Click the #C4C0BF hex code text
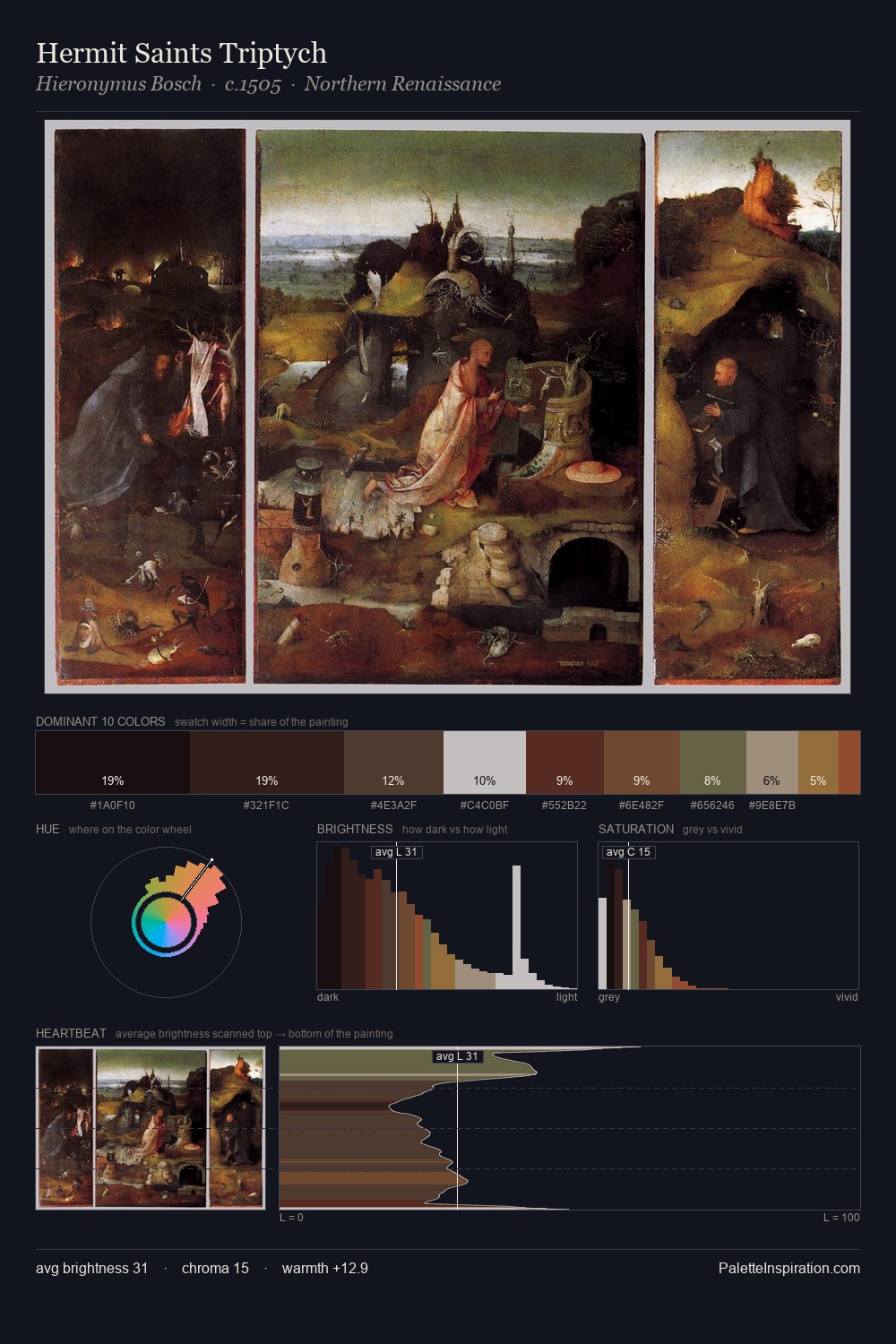The height and width of the screenshot is (1344, 896). pos(485,806)
